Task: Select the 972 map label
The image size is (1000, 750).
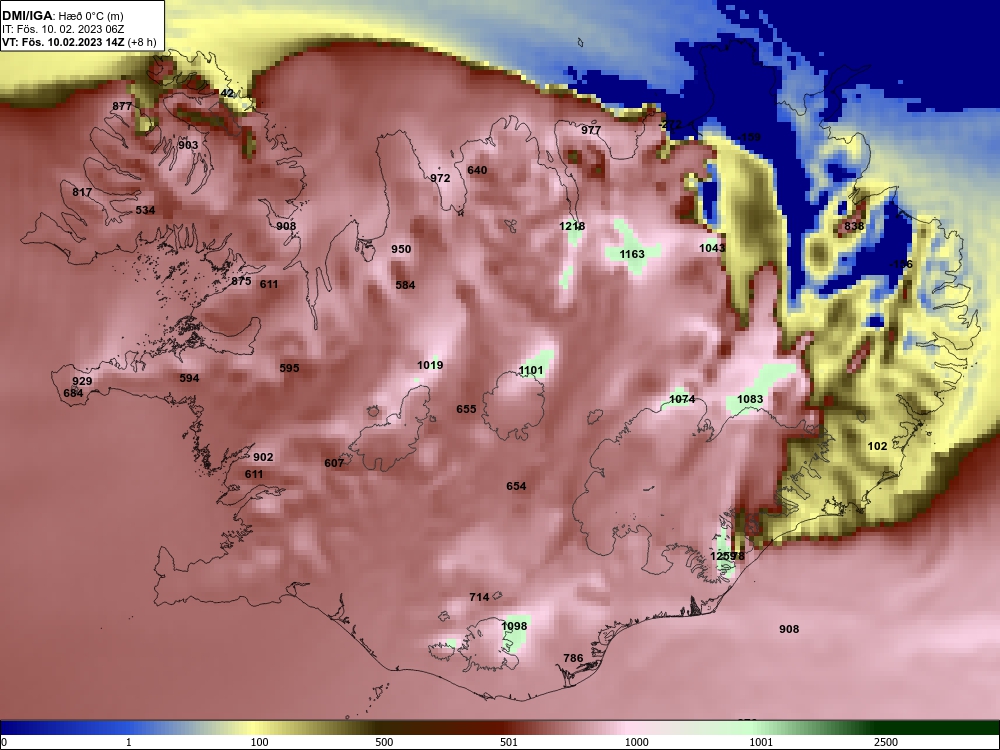Action: pos(440,178)
